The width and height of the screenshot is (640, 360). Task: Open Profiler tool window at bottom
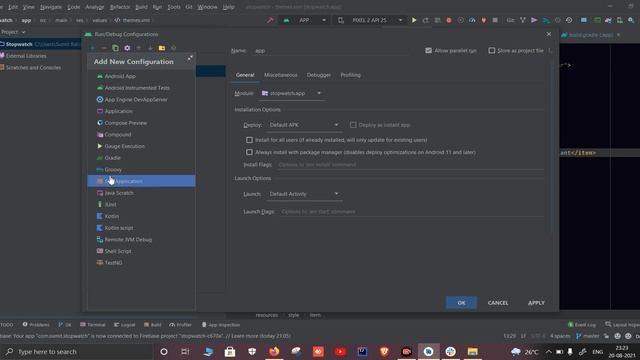pos(180,325)
